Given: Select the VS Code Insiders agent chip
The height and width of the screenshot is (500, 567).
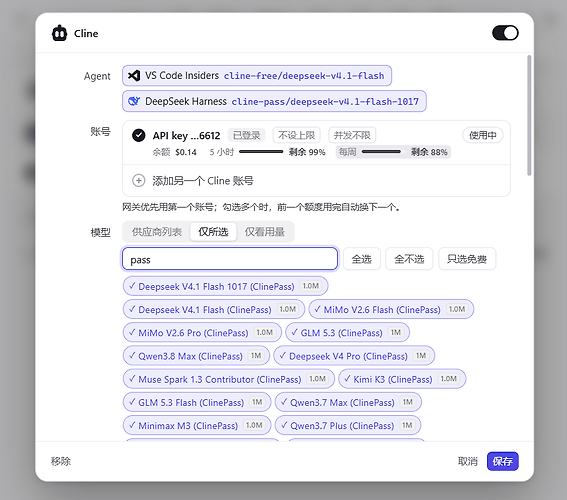Looking at the screenshot, I should [257, 76].
